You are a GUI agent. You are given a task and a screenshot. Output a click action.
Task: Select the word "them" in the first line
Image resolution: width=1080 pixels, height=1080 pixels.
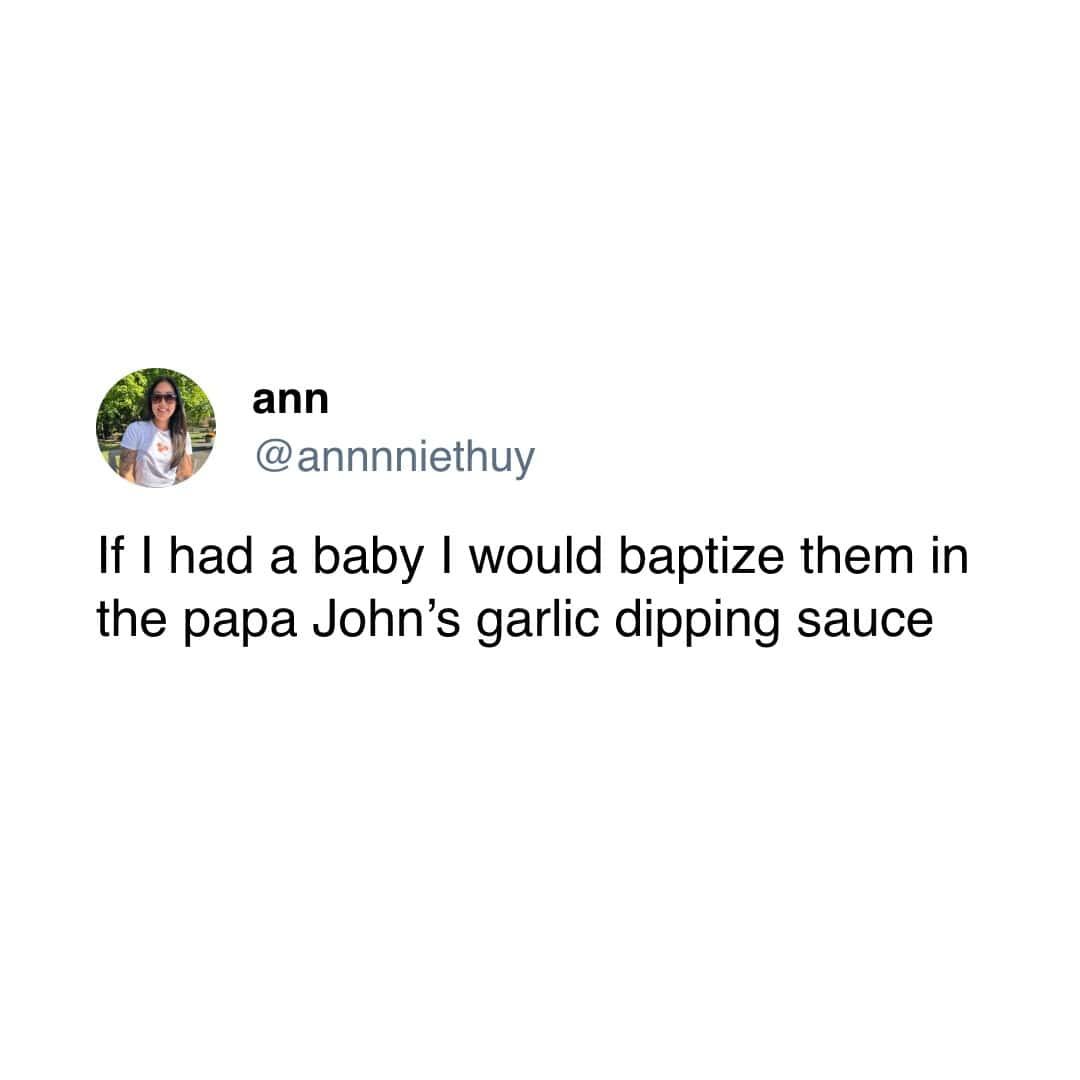pos(857,557)
